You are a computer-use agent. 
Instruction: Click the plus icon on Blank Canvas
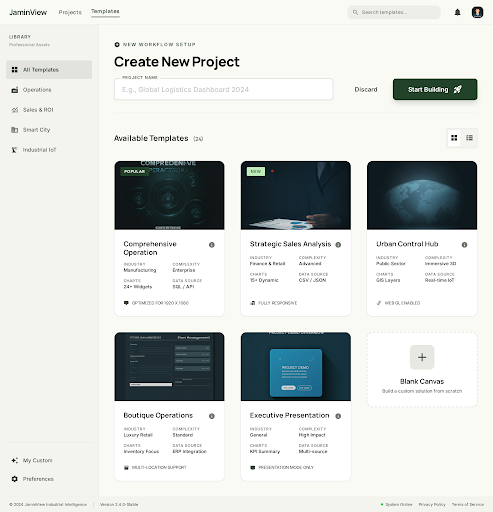click(x=422, y=357)
